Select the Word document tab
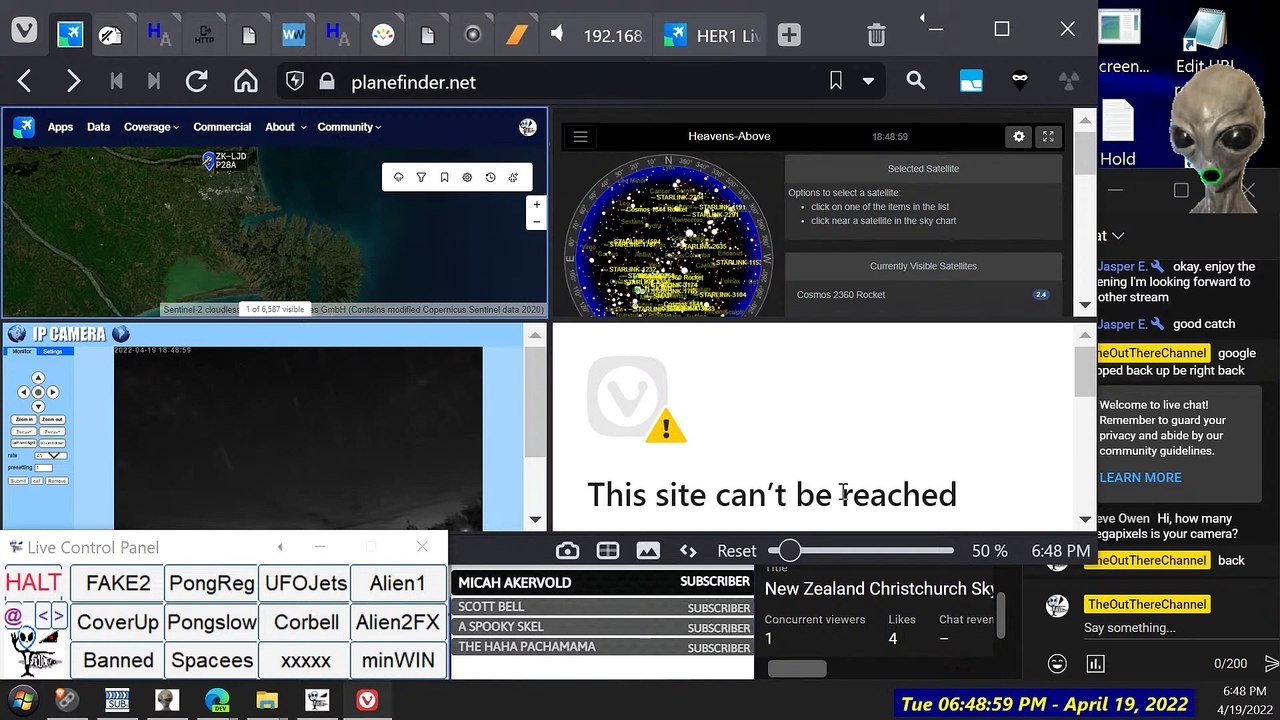This screenshot has width=1280, height=720. click(x=294, y=35)
